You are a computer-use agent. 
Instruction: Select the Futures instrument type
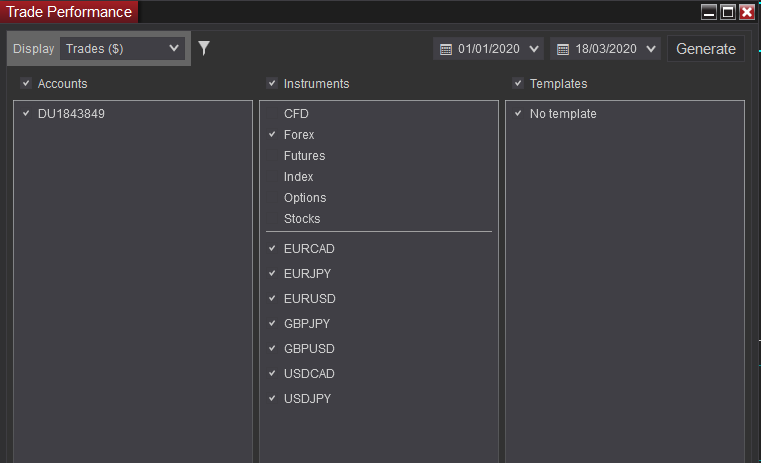pos(304,156)
